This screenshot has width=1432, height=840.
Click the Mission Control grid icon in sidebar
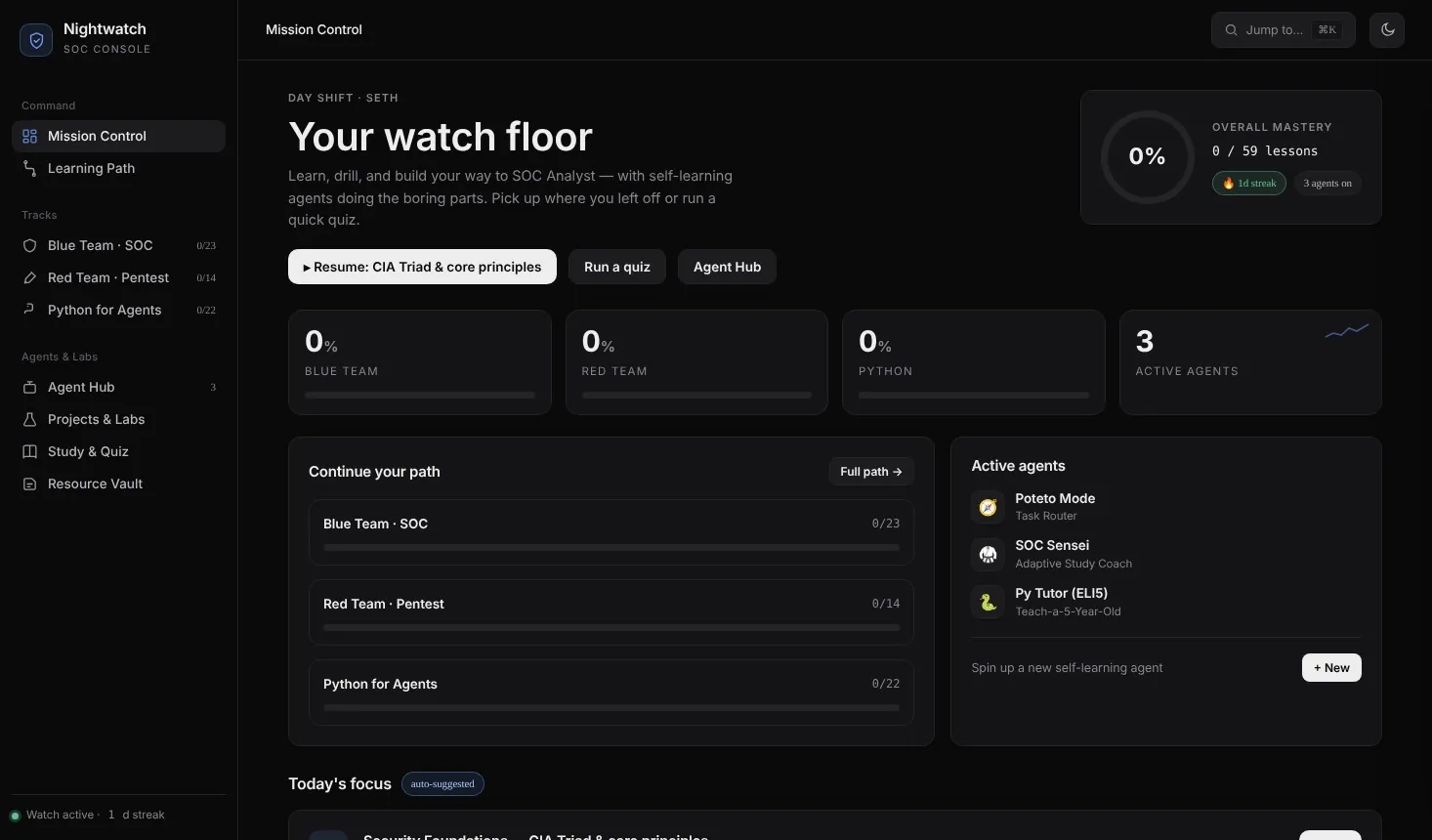[x=29, y=137]
